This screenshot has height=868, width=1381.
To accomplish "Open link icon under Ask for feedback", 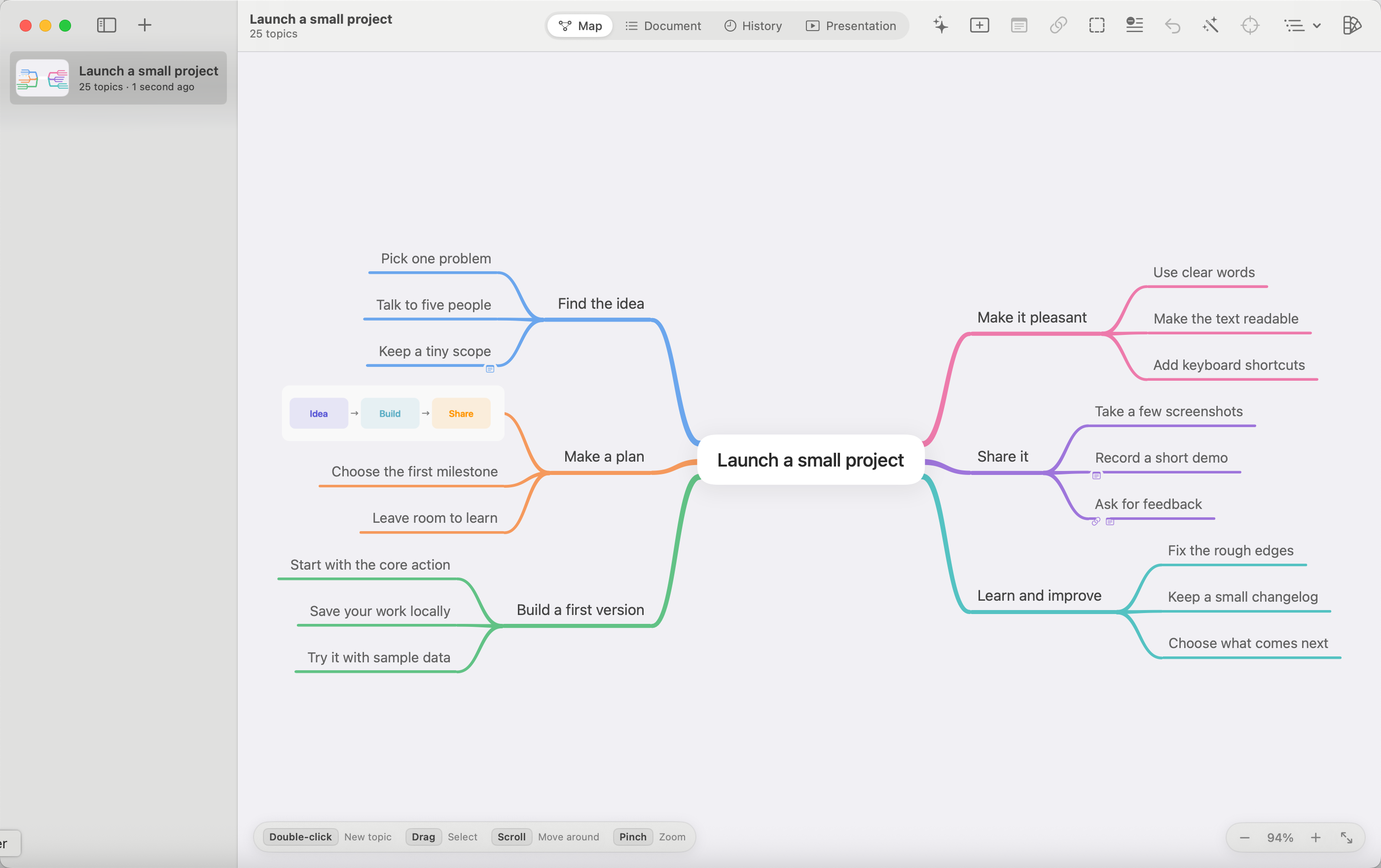I will (1096, 521).
